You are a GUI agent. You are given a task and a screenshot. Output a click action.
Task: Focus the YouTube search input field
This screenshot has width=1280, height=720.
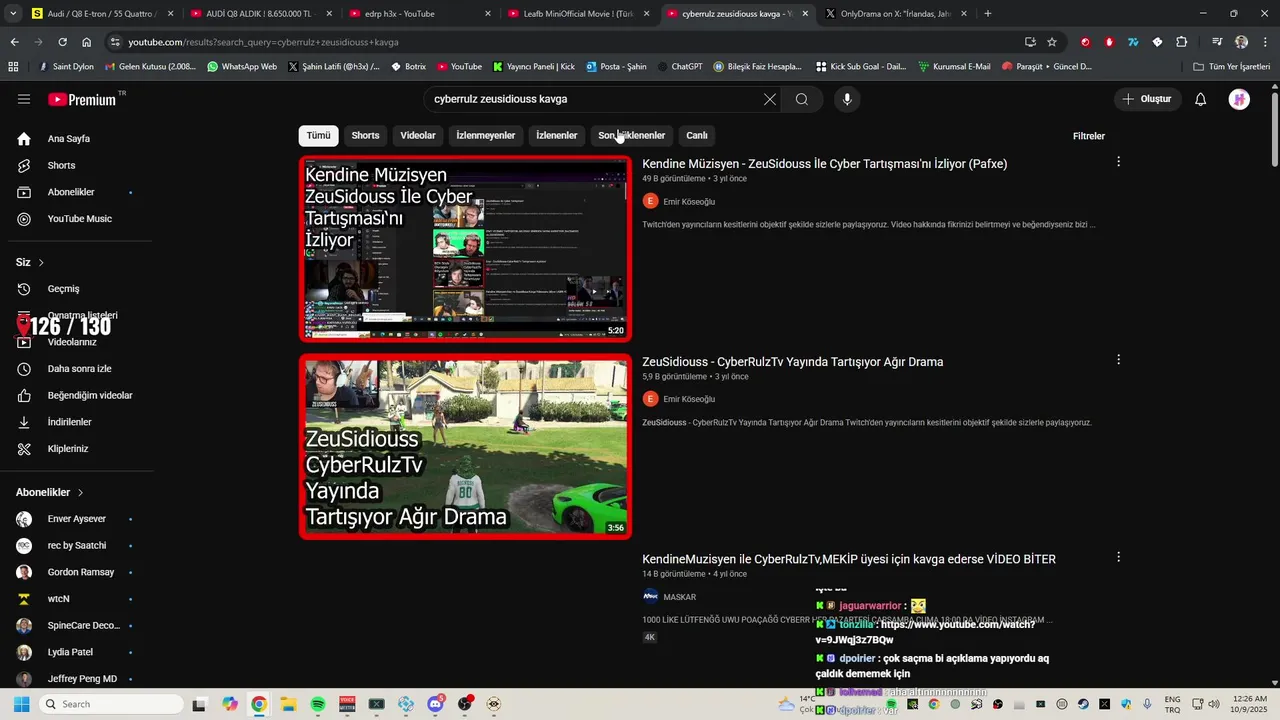tap(593, 99)
